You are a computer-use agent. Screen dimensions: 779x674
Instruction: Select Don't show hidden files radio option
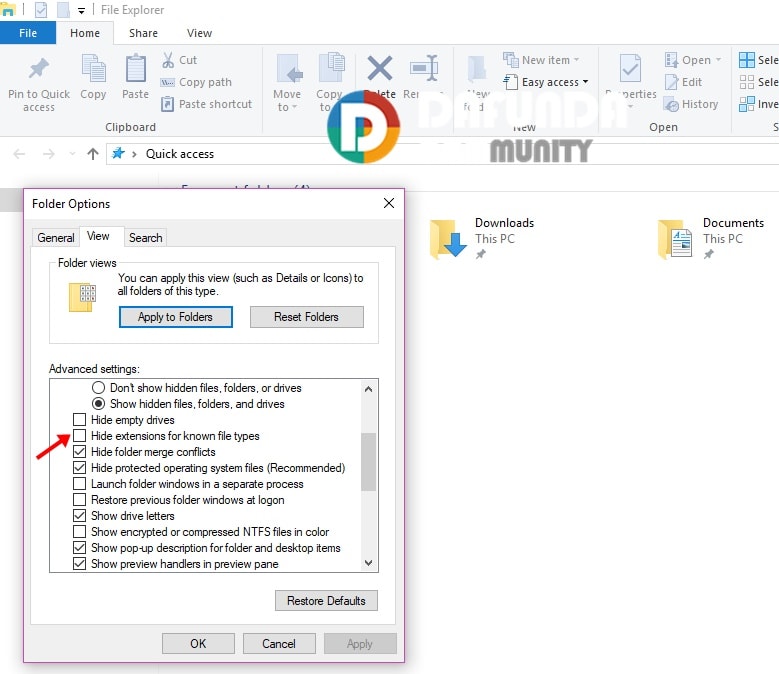coord(99,388)
